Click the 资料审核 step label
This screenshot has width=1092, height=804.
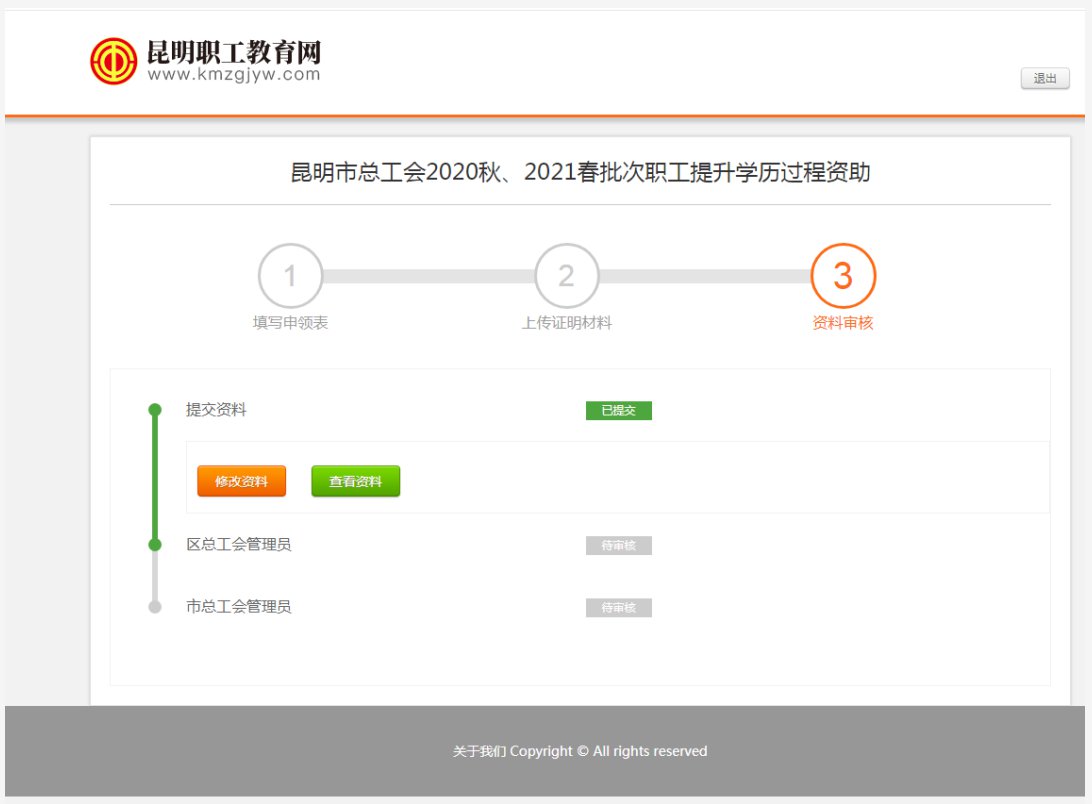(843, 323)
